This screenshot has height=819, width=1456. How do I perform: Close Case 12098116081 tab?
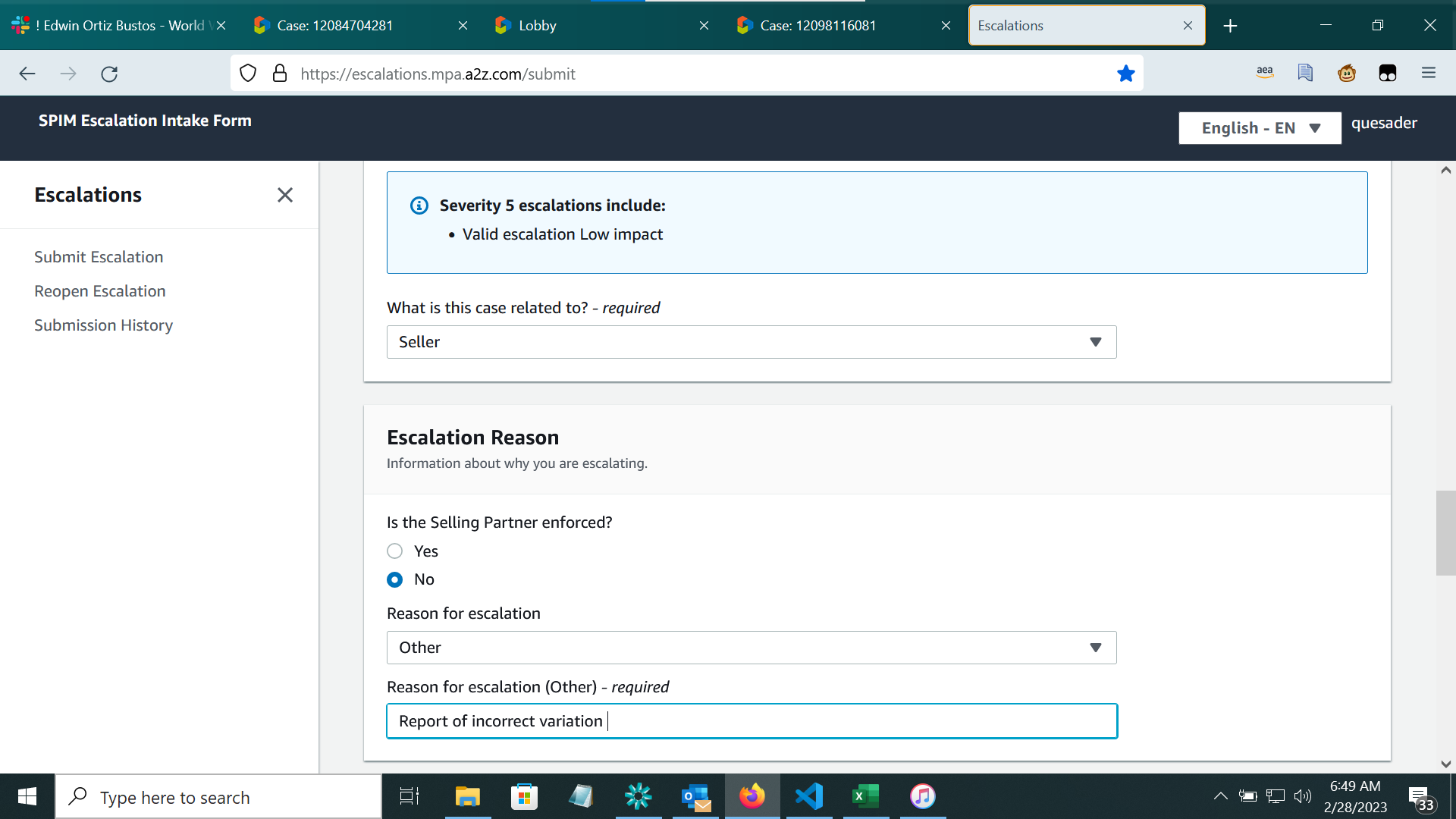[946, 26]
